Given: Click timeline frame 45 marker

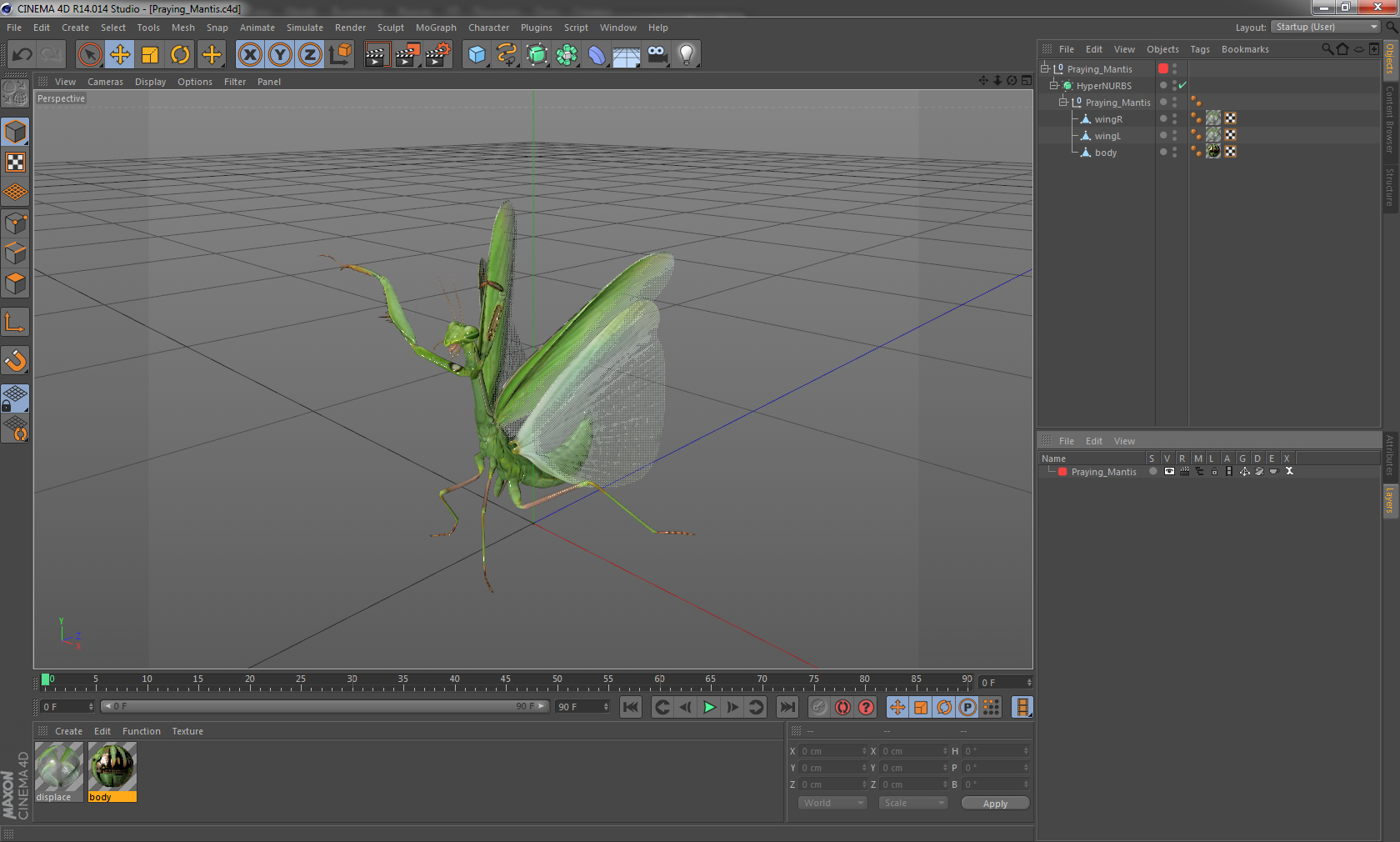Looking at the screenshot, I should (x=505, y=679).
